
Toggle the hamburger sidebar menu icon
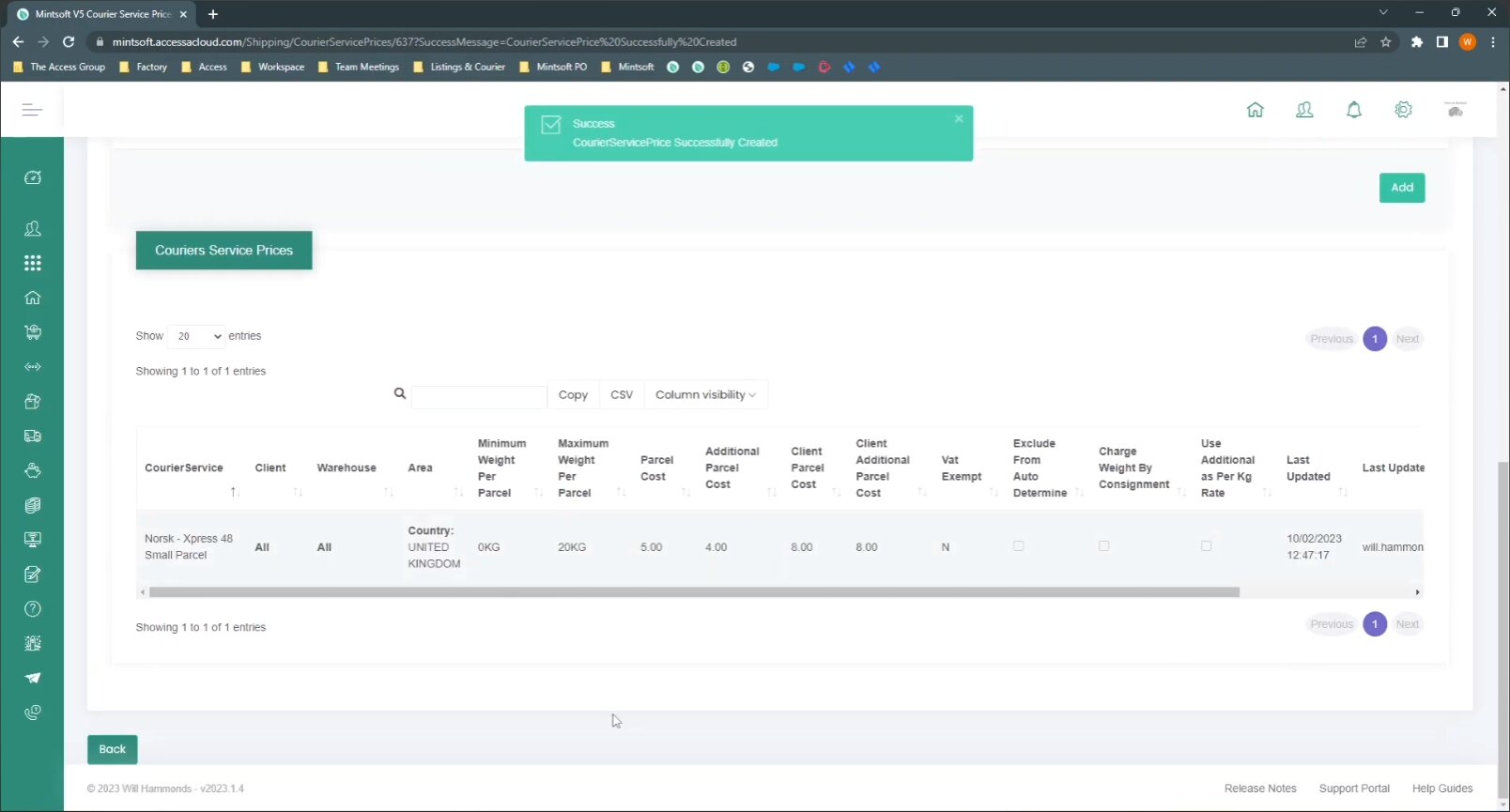[32, 110]
